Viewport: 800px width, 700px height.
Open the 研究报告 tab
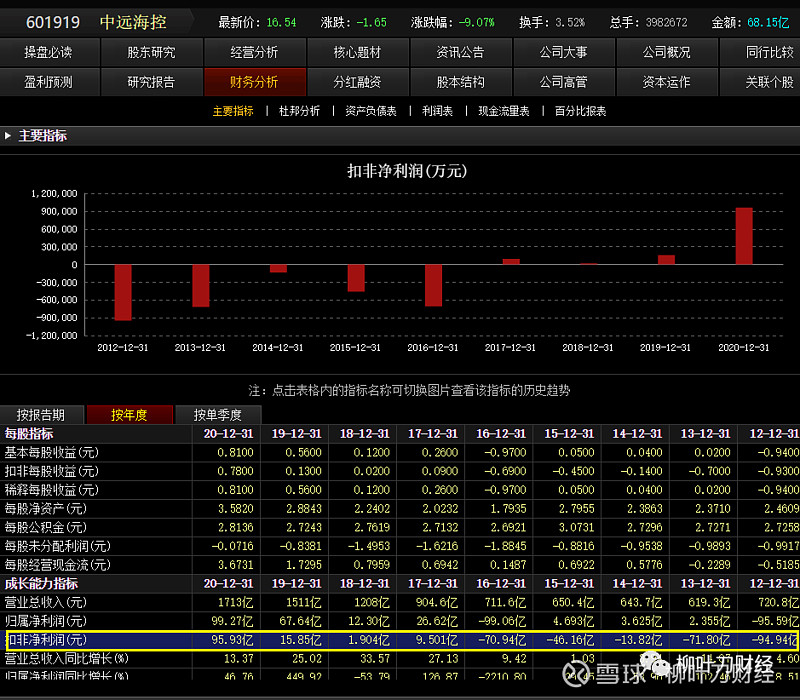pos(152,82)
